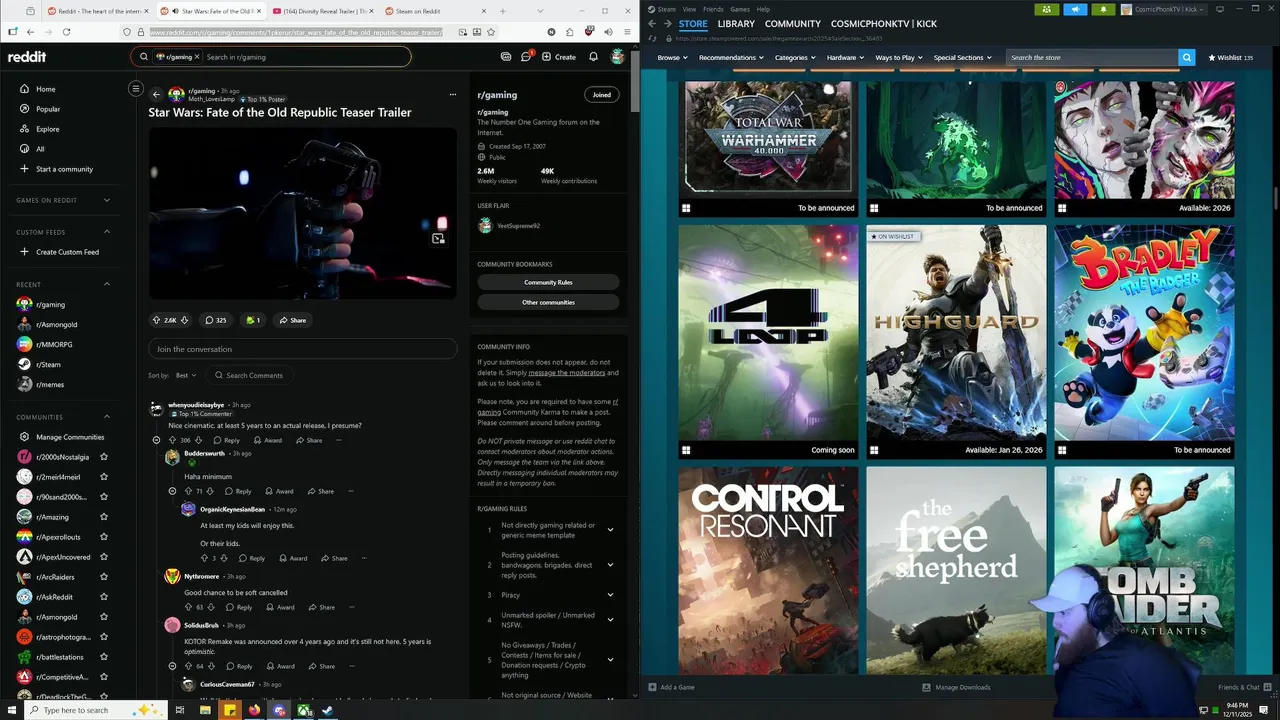
Task: Collapse Reddit left sidebar with hamburger button
Action: (136, 89)
